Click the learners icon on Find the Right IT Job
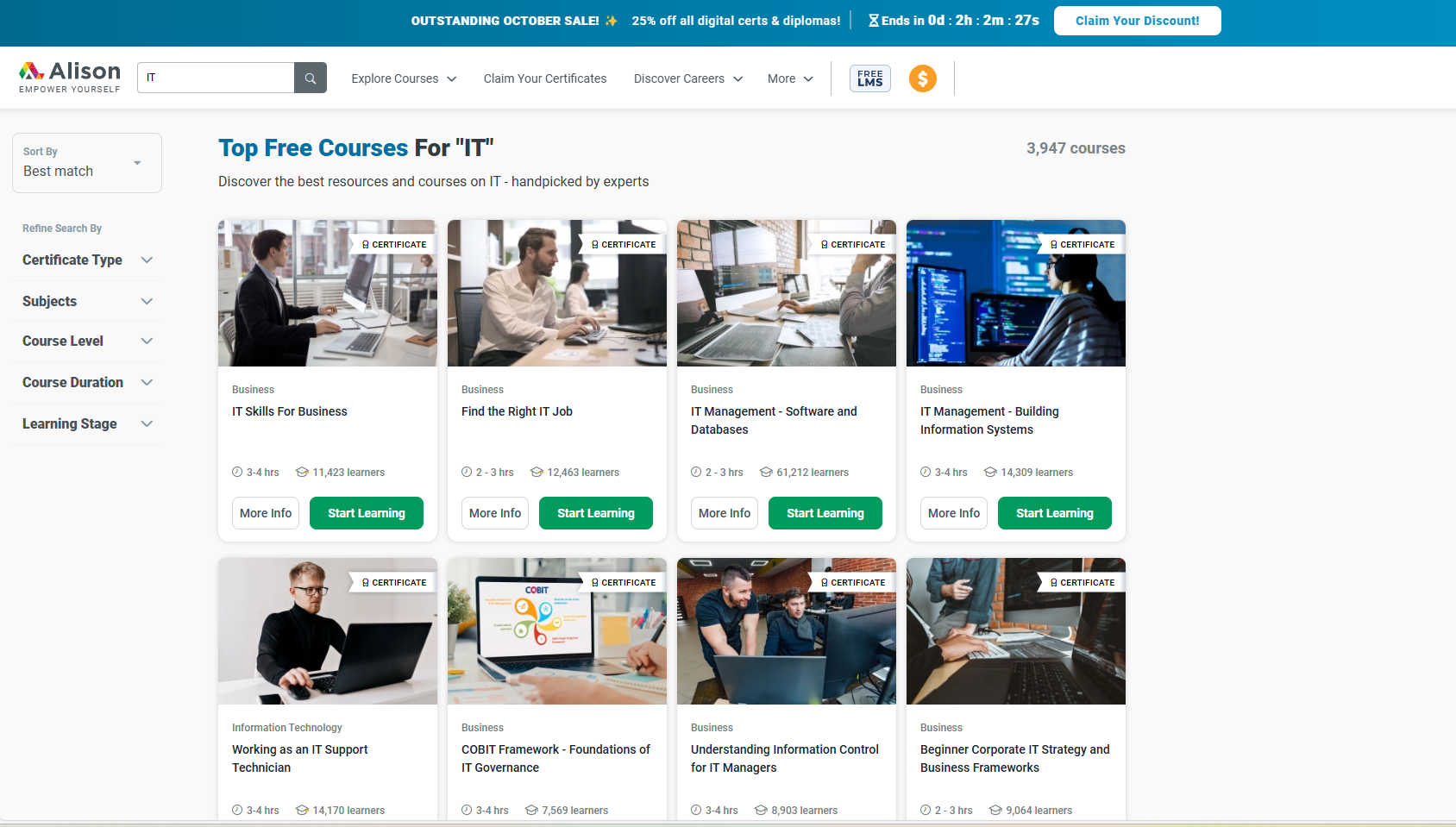 pyautogui.click(x=537, y=473)
